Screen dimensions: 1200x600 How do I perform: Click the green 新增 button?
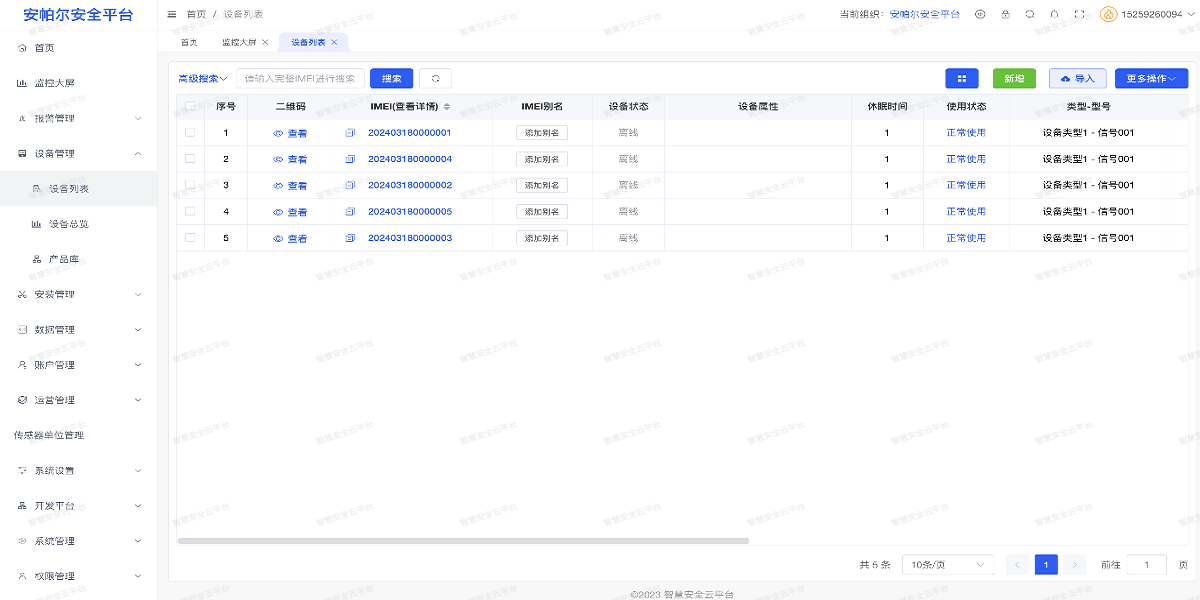click(x=1014, y=77)
